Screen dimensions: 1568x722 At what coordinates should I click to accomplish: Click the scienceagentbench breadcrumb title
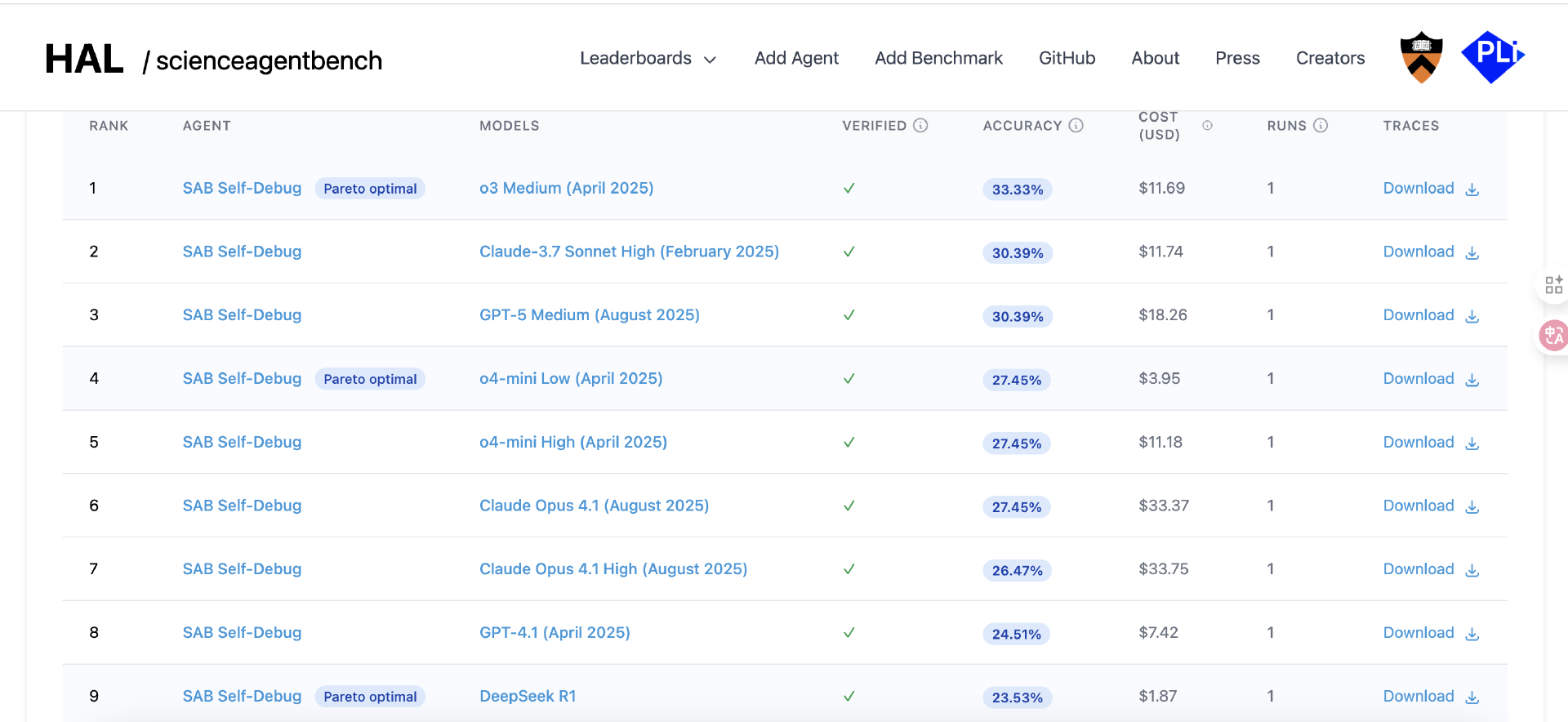[269, 60]
